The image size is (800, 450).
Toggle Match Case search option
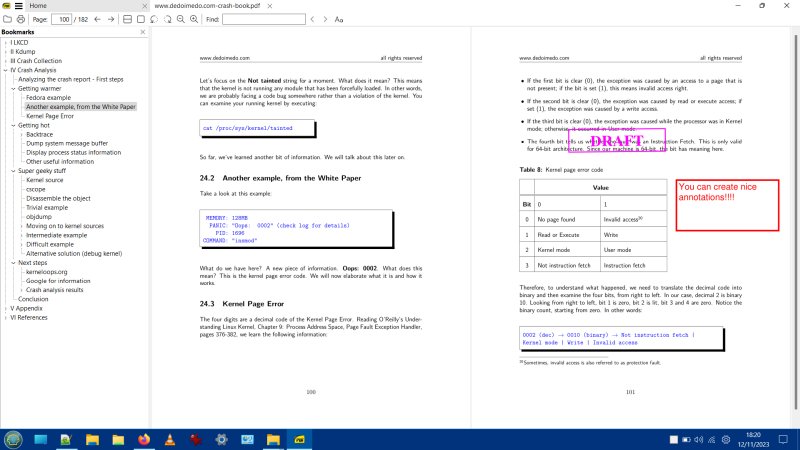tap(339, 19)
